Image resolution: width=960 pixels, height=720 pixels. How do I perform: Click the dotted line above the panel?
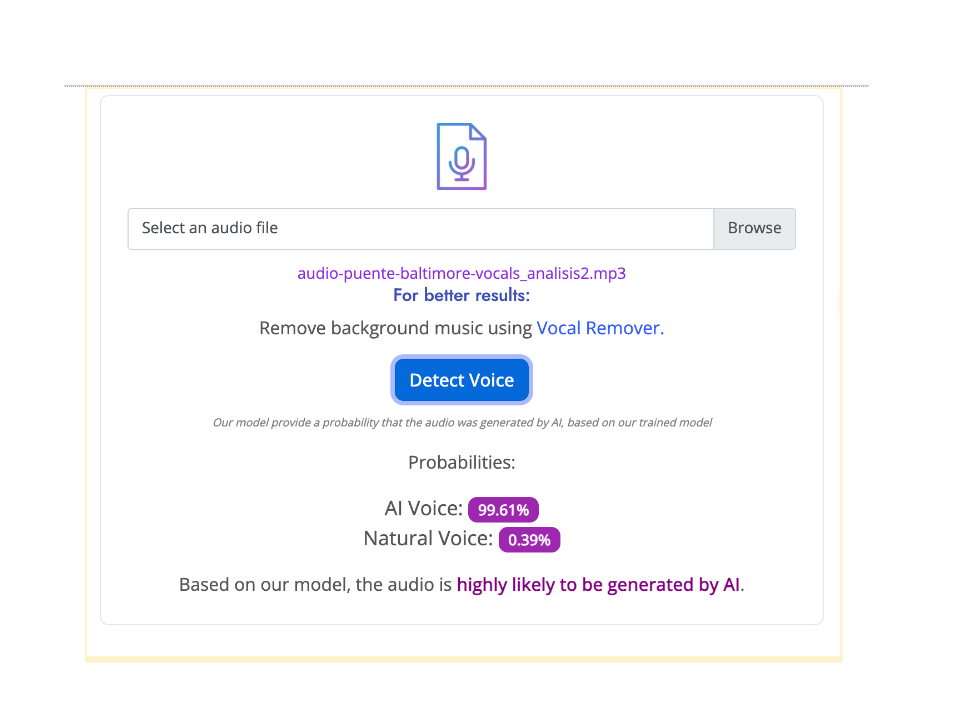point(466,86)
